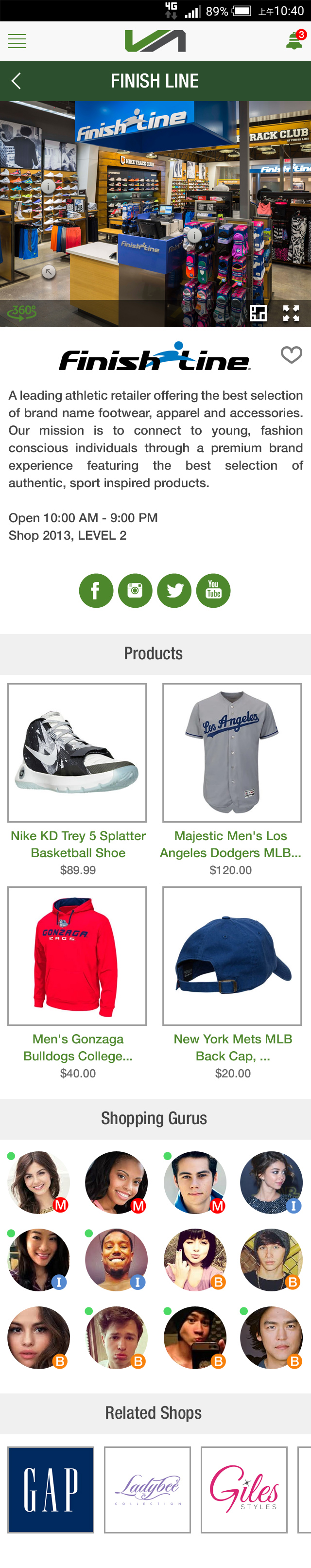Open the hamburger menu
Image resolution: width=311 pixels, height=1568 pixels.
17,41
